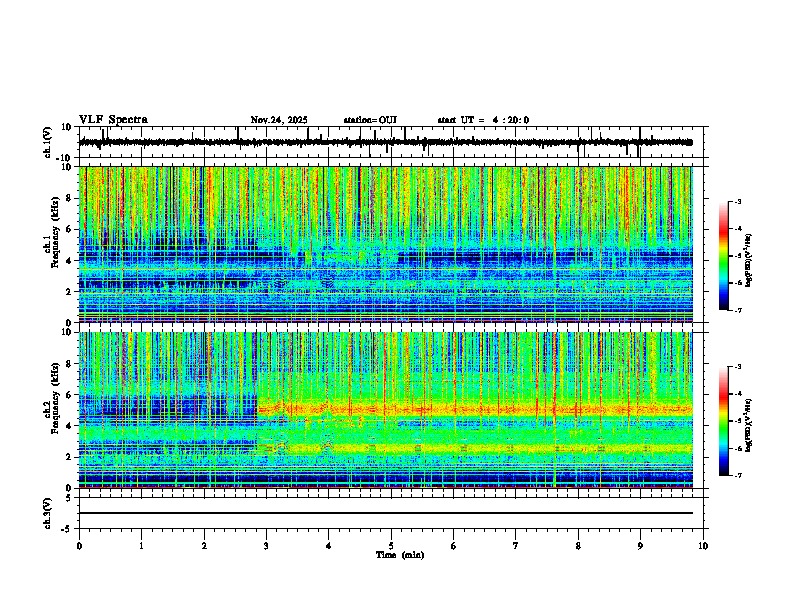The width and height of the screenshot is (792, 612).
Task: Click the '-5' tick on ch.2 colorbar
Action: point(738,421)
